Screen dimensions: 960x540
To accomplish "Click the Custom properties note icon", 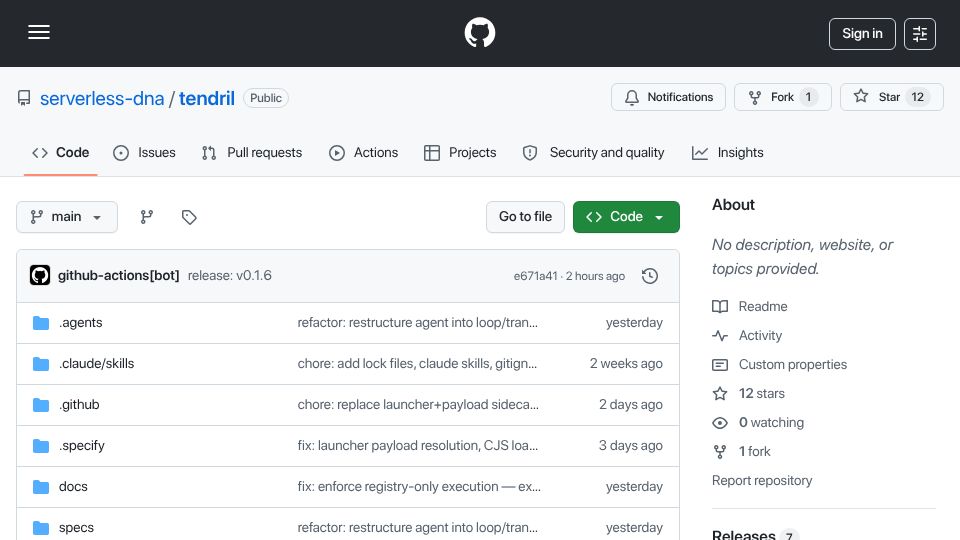I will (x=720, y=365).
